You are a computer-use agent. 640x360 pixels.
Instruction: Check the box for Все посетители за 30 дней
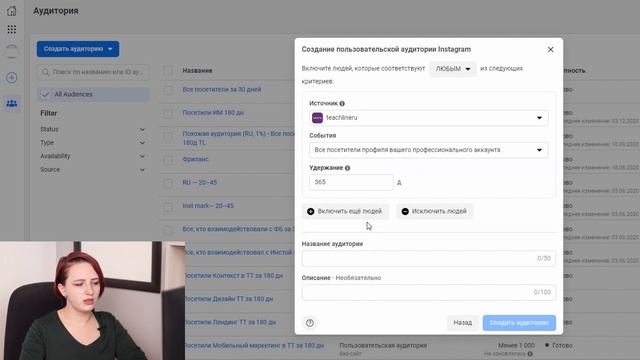tap(168, 90)
